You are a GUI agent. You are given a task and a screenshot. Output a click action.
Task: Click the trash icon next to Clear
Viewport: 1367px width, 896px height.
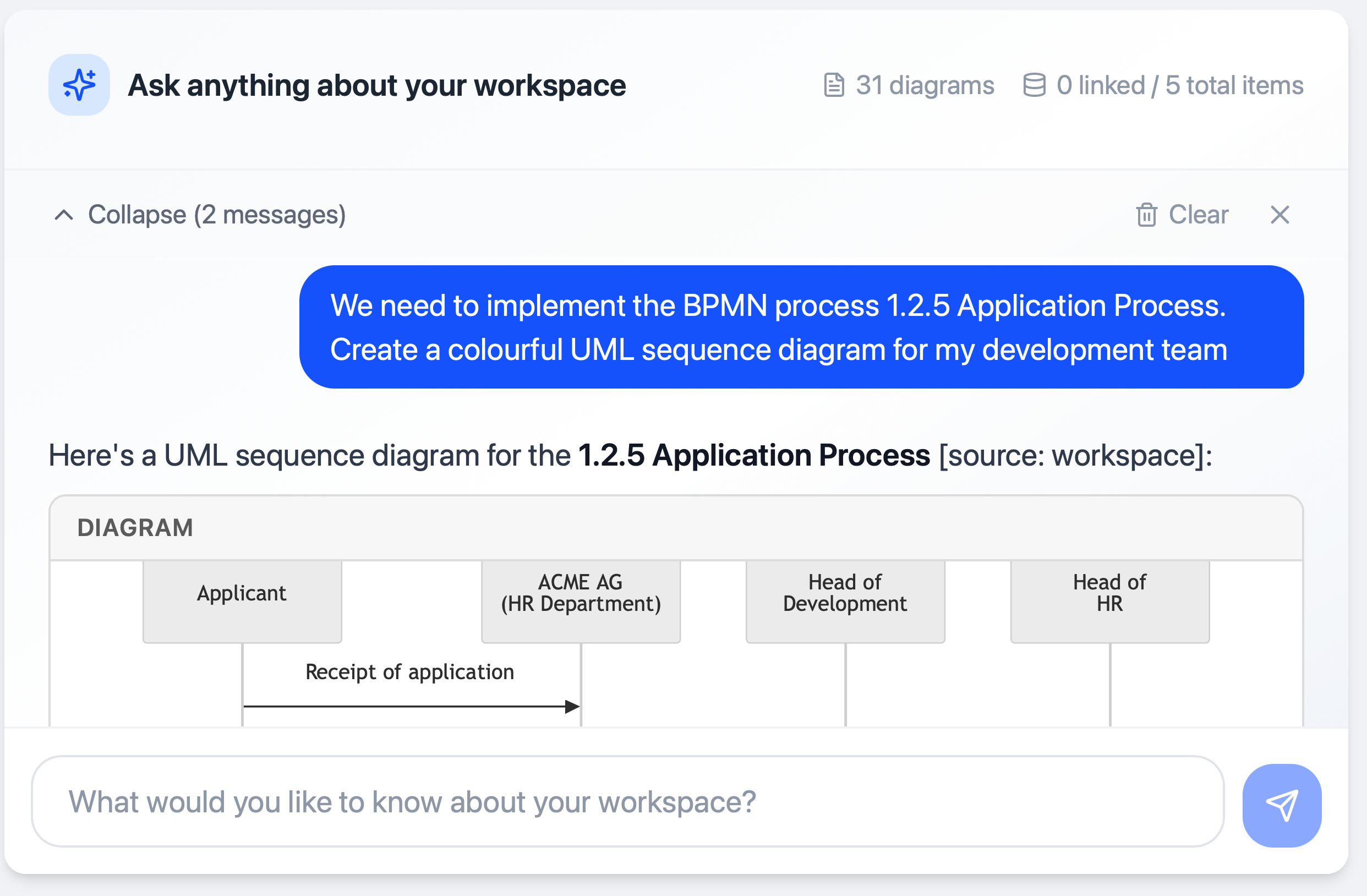click(1146, 215)
